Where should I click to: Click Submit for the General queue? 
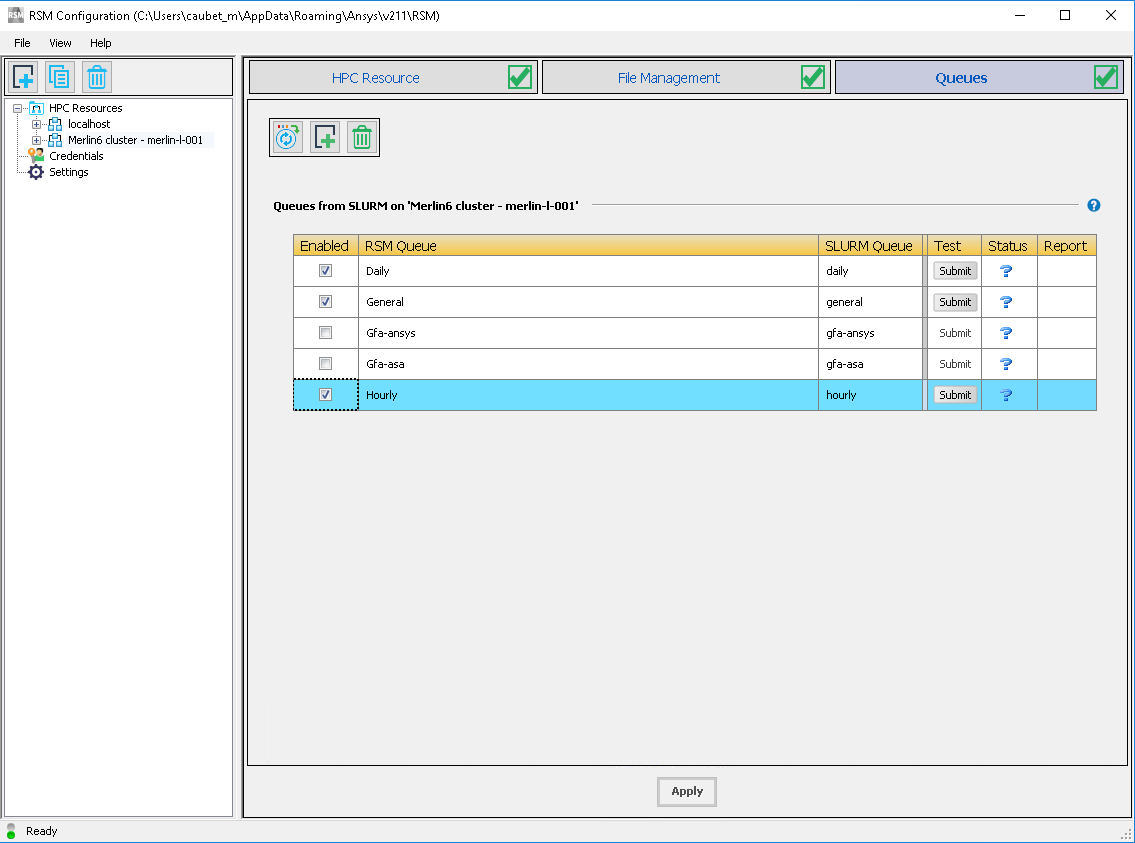pos(954,302)
